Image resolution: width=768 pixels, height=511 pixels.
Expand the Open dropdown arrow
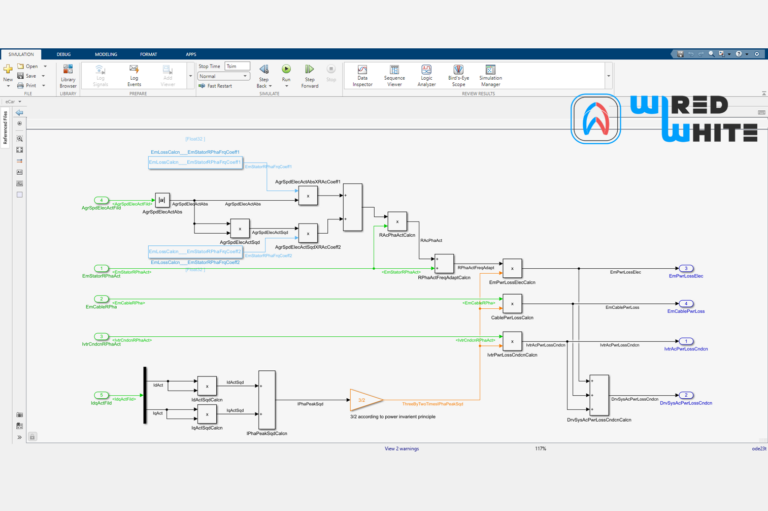(x=45, y=66)
